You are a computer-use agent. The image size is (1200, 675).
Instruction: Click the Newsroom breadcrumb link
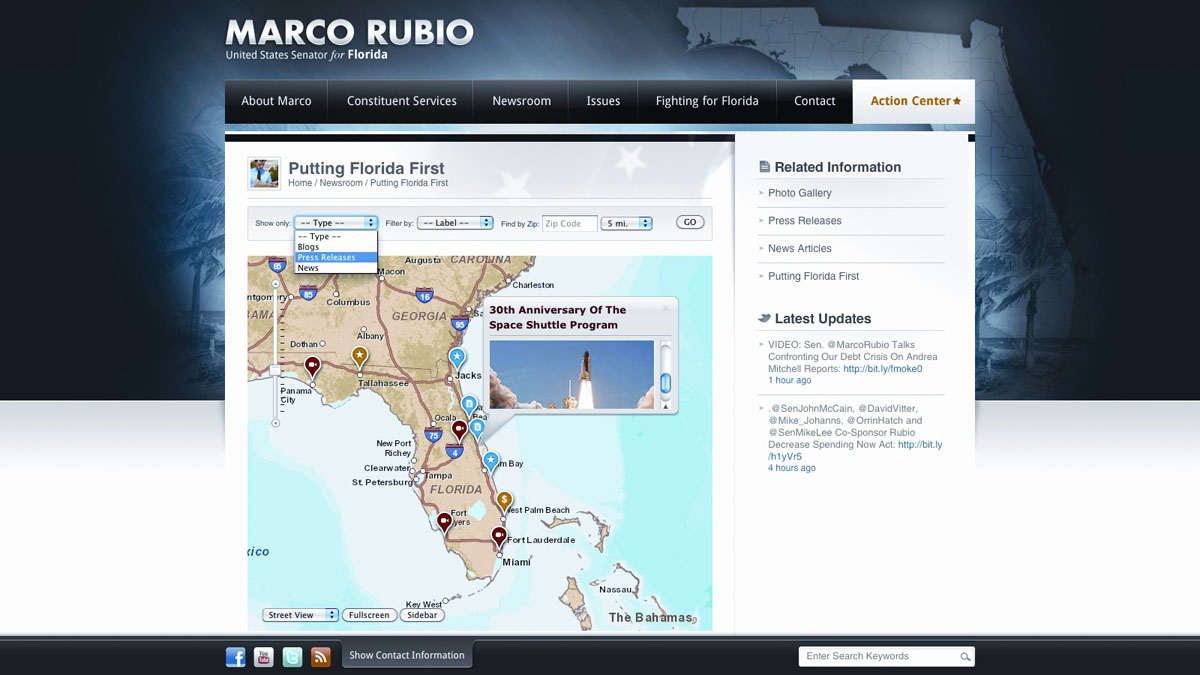pos(341,183)
